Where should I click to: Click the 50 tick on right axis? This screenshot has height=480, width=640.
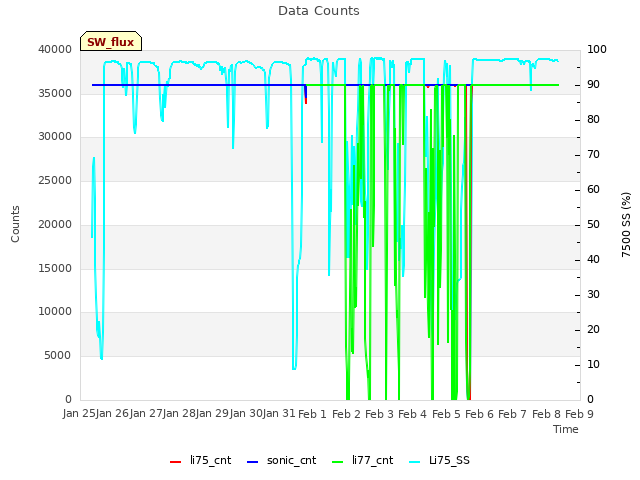pyautogui.click(x=593, y=224)
